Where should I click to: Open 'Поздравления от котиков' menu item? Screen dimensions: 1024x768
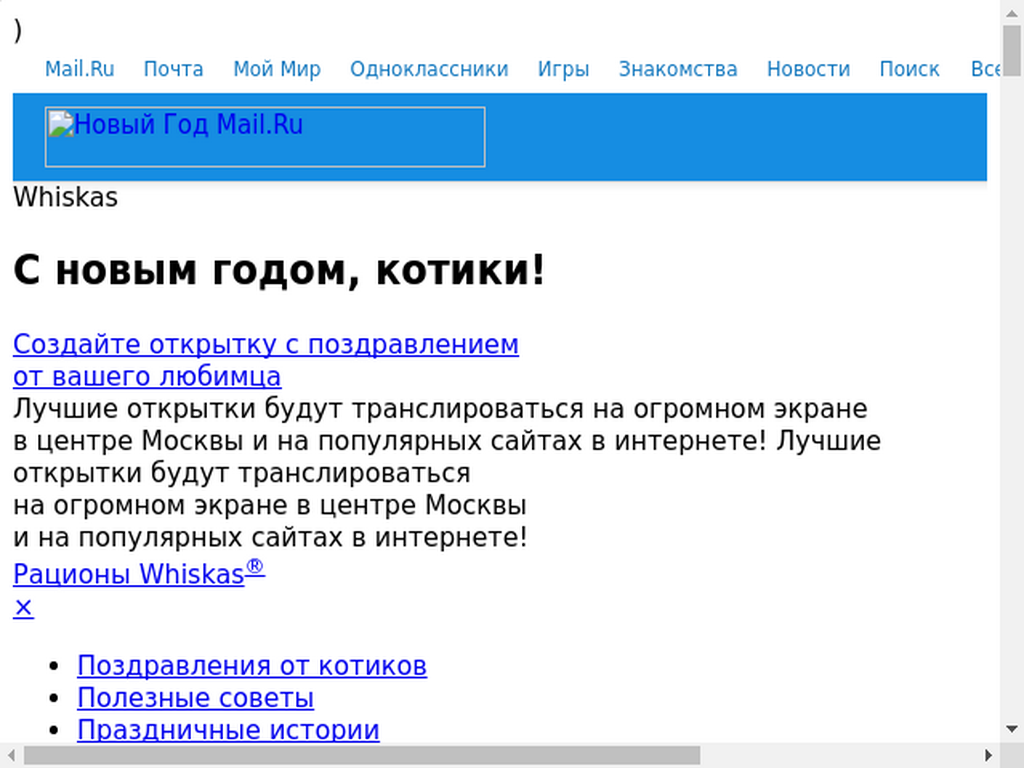(252, 666)
